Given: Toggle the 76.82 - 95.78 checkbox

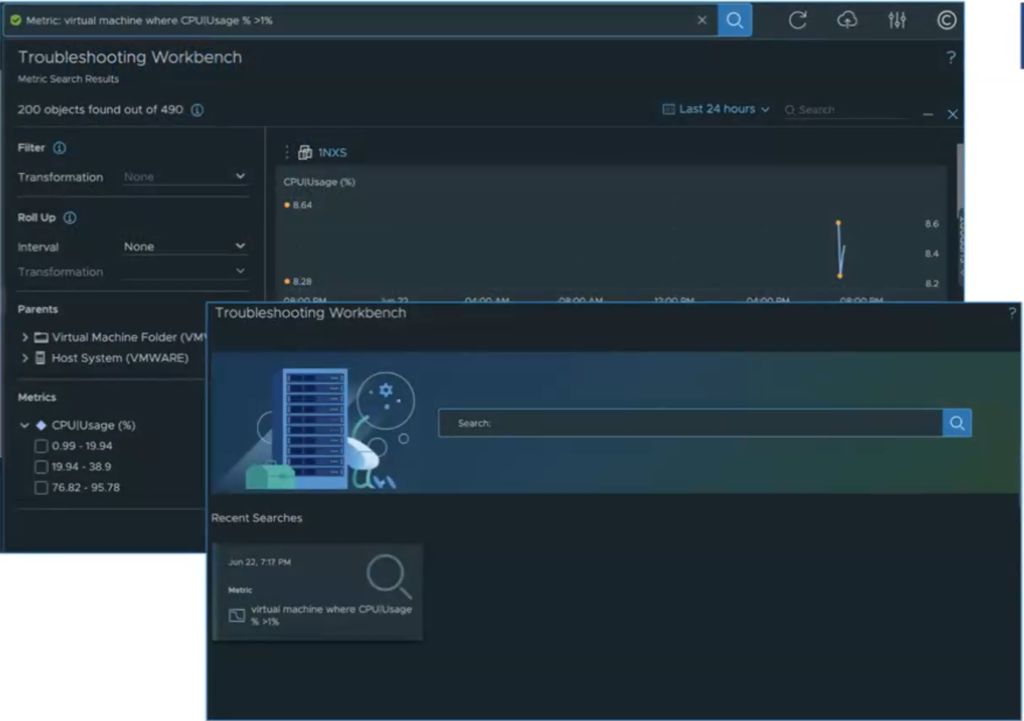Looking at the screenshot, I should pyautogui.click(x=41, y=488).
